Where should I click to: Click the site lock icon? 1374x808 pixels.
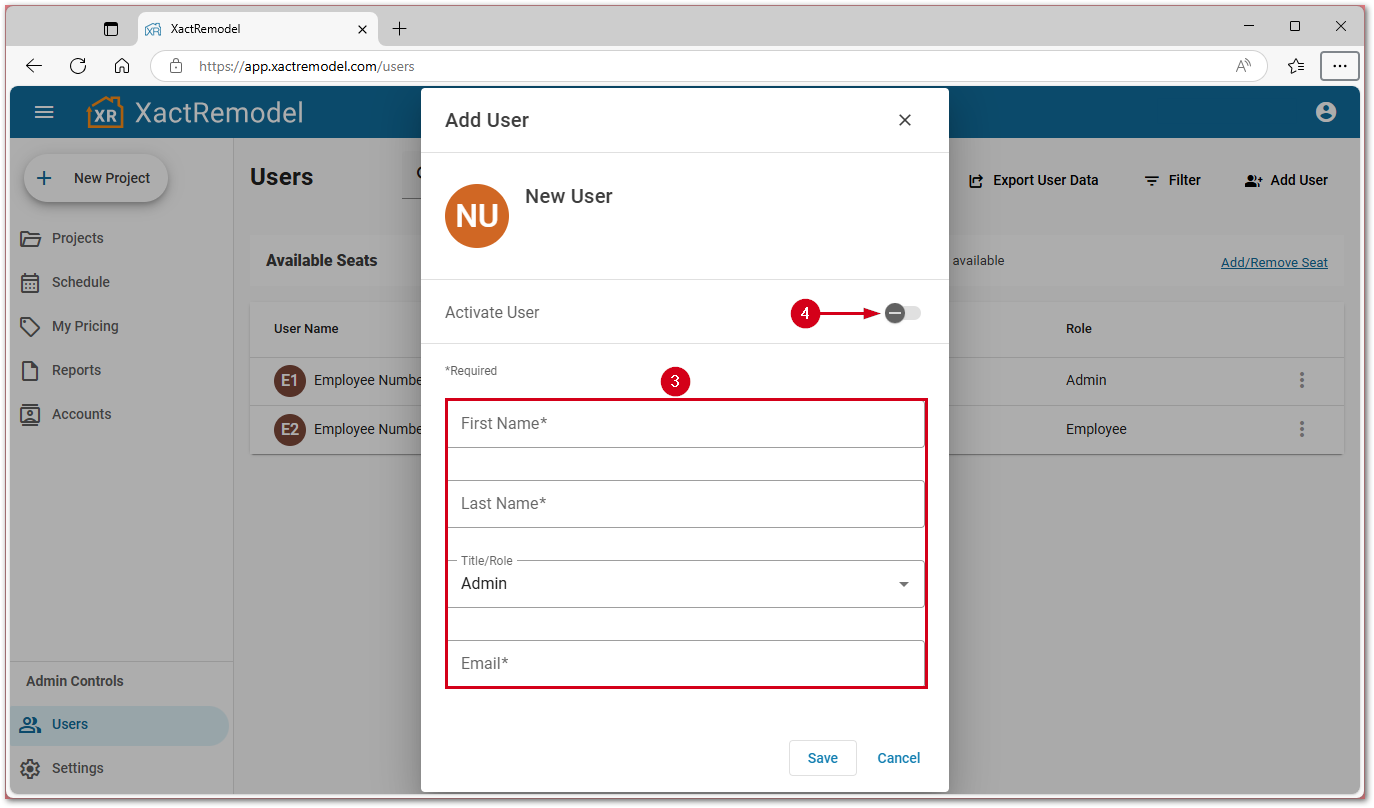[x=176, y=66]
